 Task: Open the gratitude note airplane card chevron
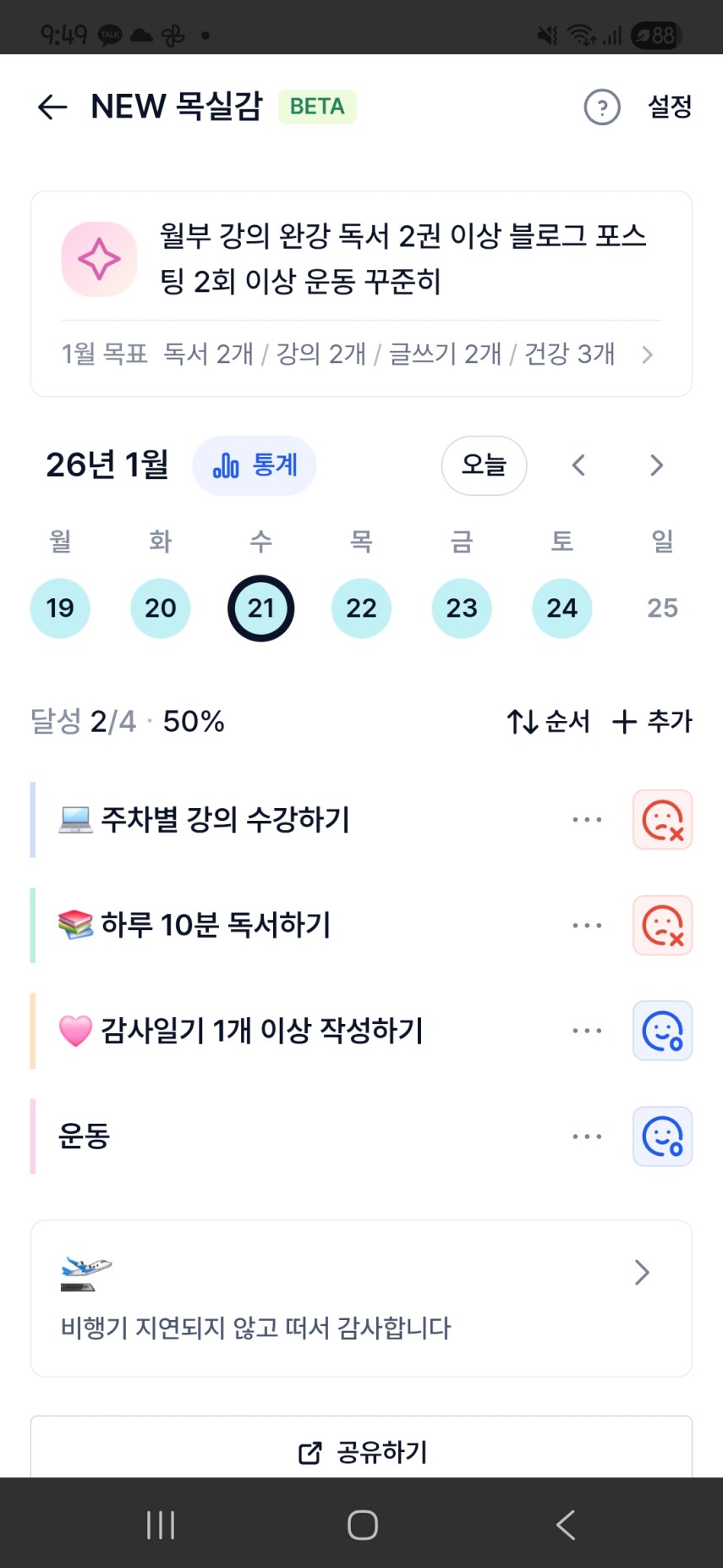(x=642, y=1272)
